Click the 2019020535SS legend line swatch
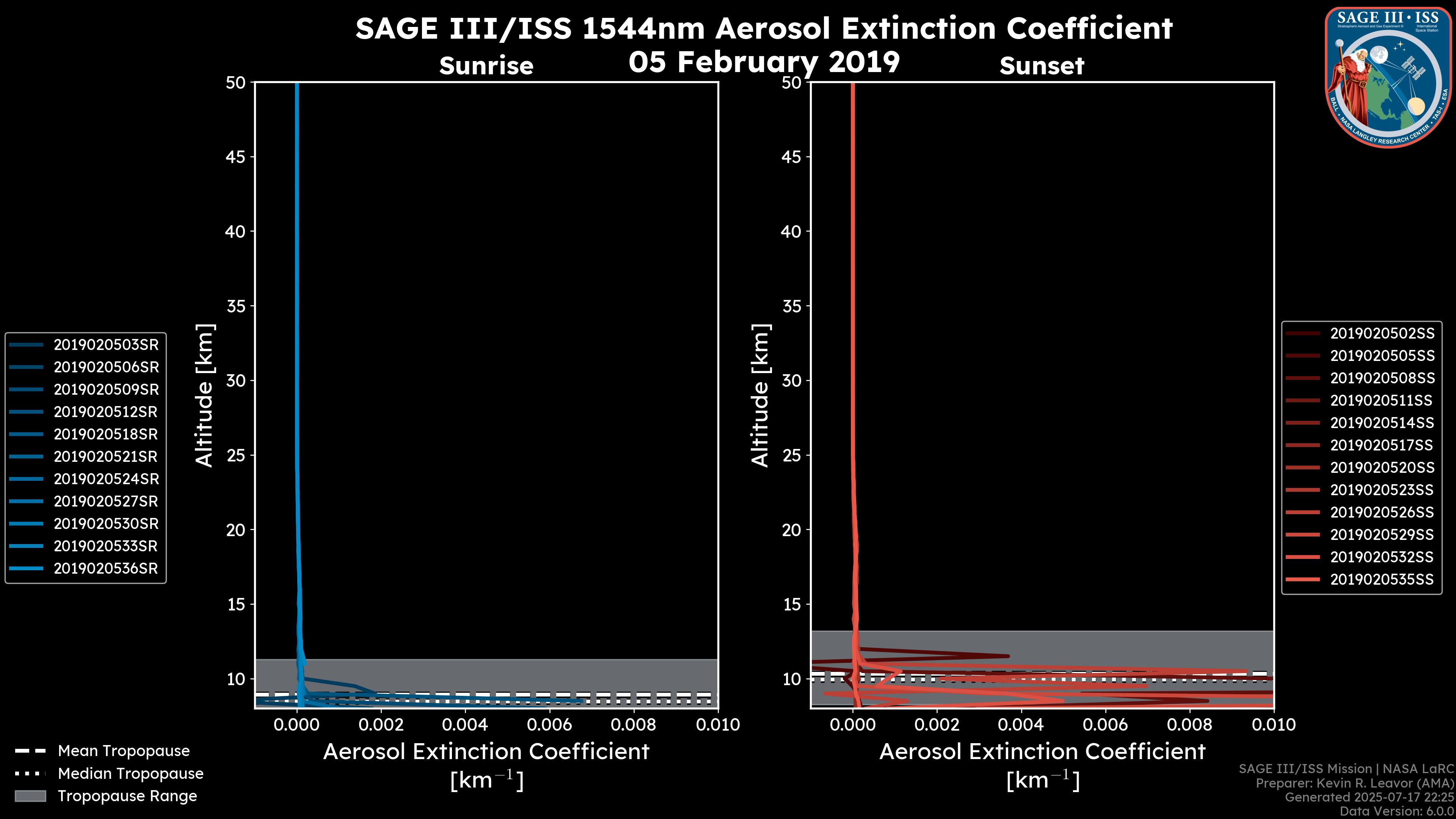1456x819 pixels. pos(1302,579)
